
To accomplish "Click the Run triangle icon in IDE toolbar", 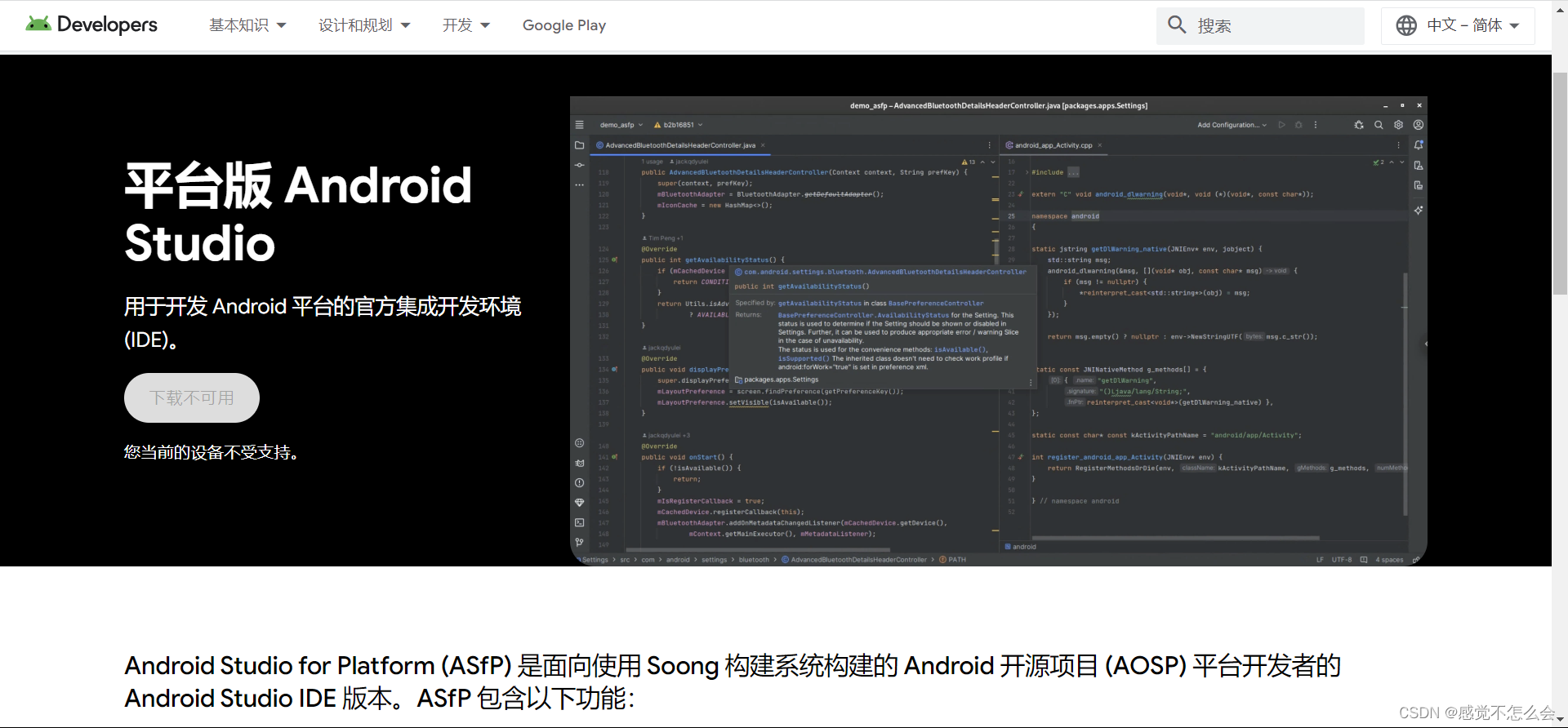I will tap(1281, 125).
